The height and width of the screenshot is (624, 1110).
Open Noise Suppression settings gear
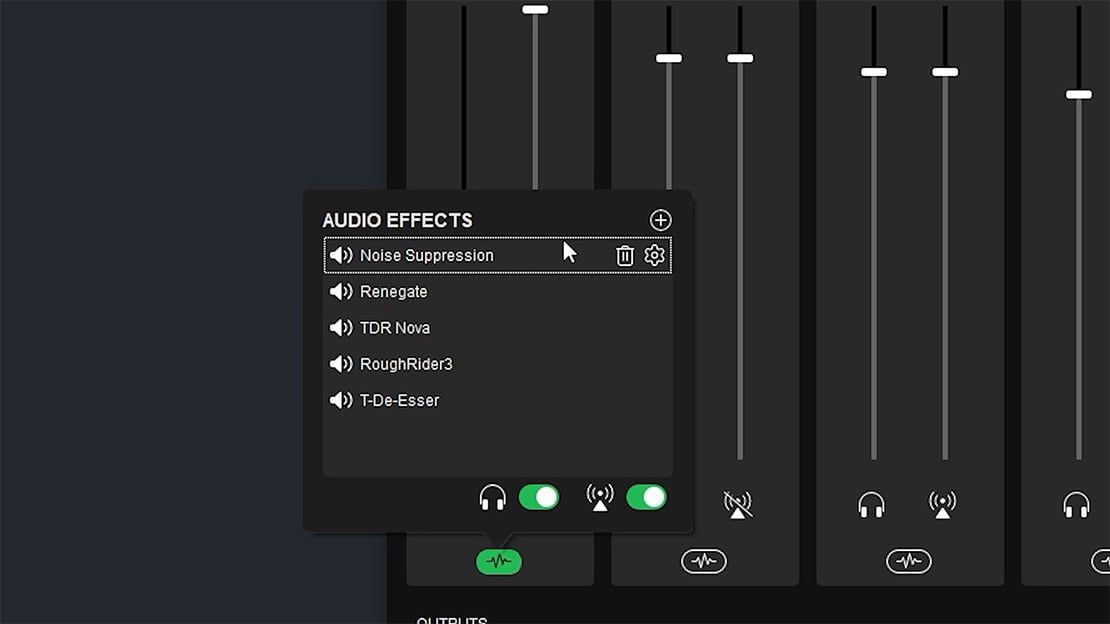pyautogui.click(x=654, y=256)
